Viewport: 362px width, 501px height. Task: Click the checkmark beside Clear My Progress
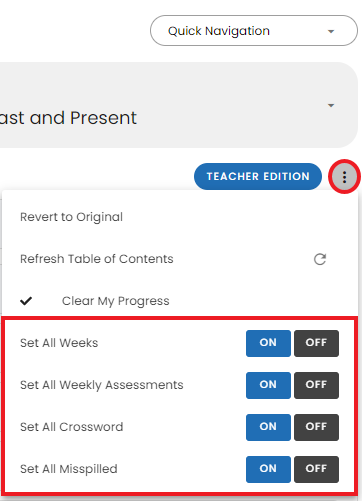[26, 301]
